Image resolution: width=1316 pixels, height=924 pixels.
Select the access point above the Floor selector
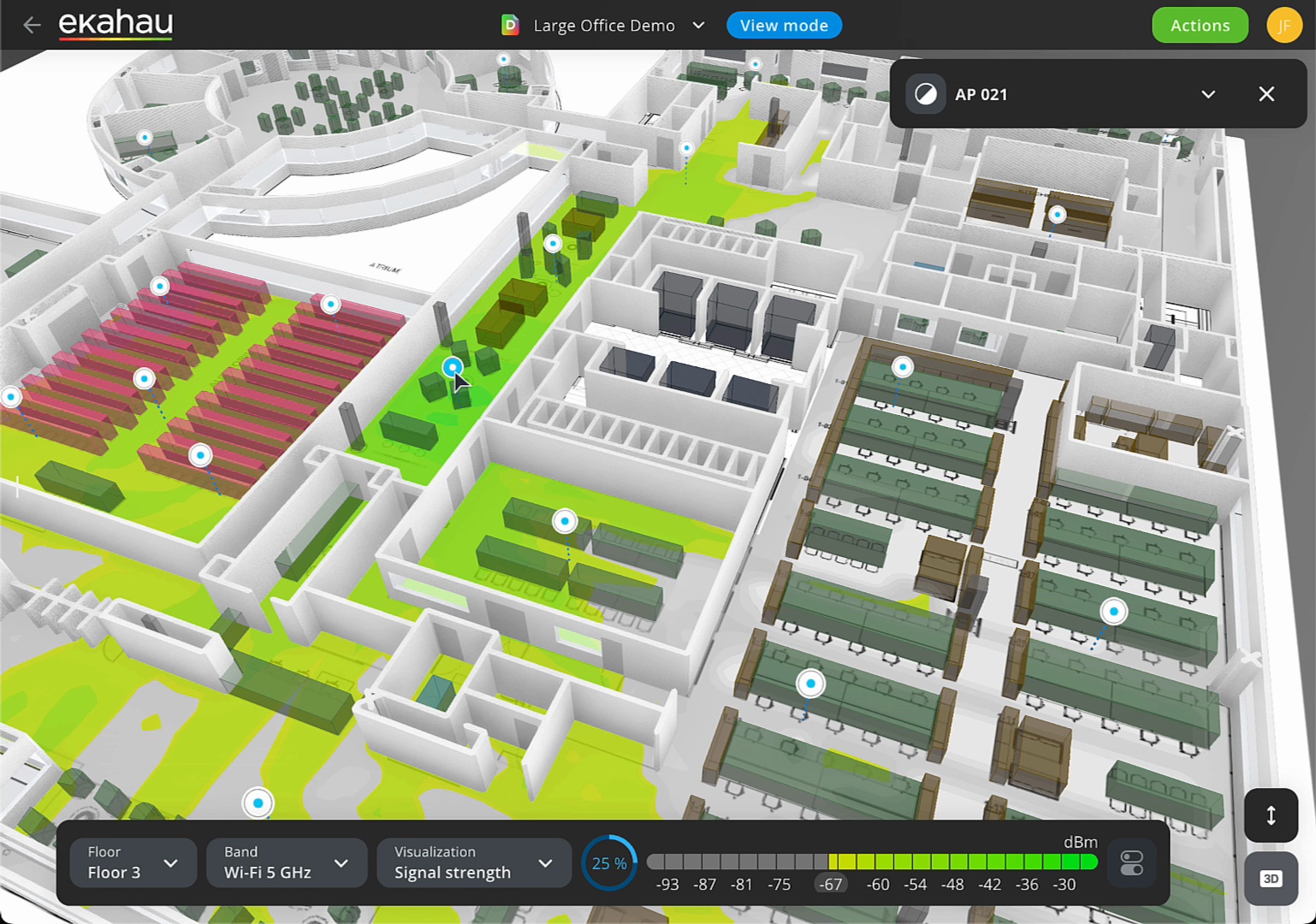click(258, 803)
